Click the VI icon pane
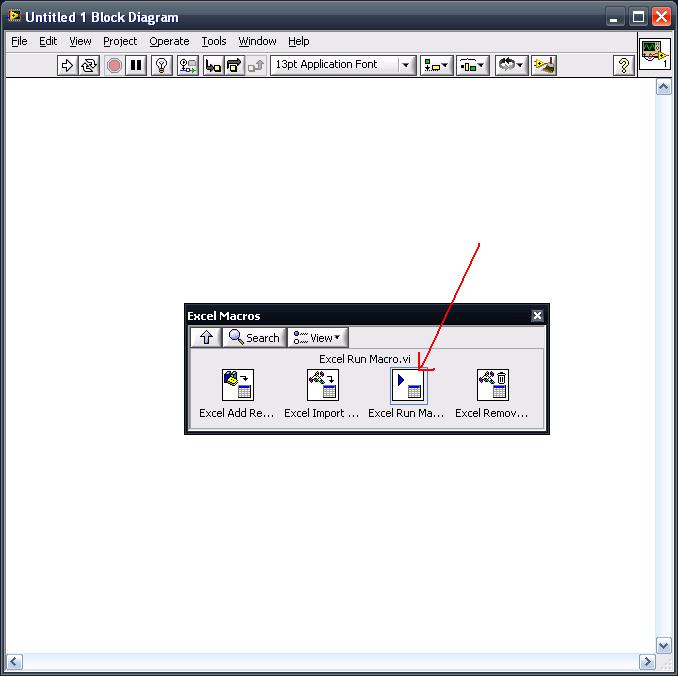Screen dimensions: 678x676 [x=655, y=54]
